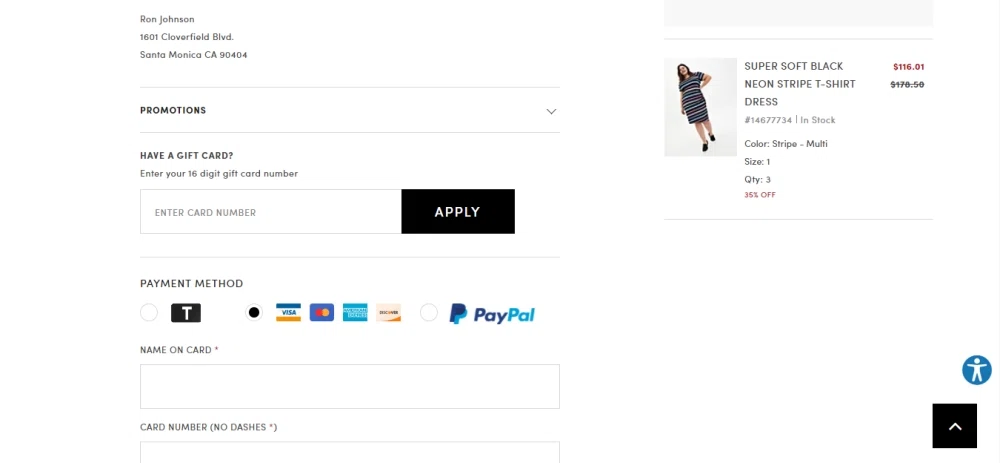
Task: Open the striped T-shirt dress thumbnail
Action: pyautogui.click(x=700, y=107)
